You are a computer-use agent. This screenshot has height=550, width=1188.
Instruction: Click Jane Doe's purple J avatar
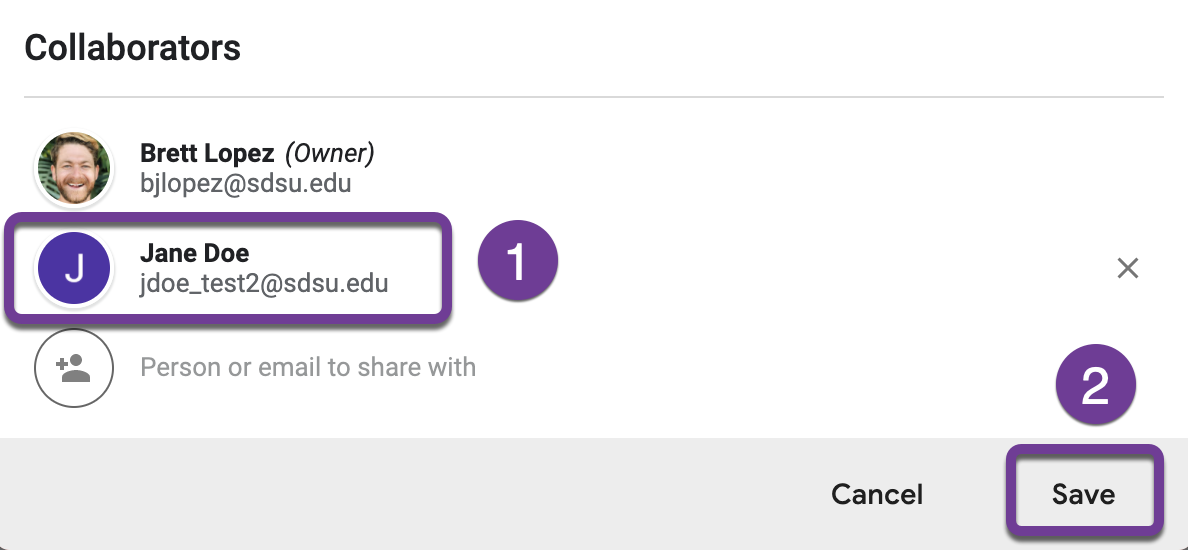pyautogui.click(x=73, y=270)
